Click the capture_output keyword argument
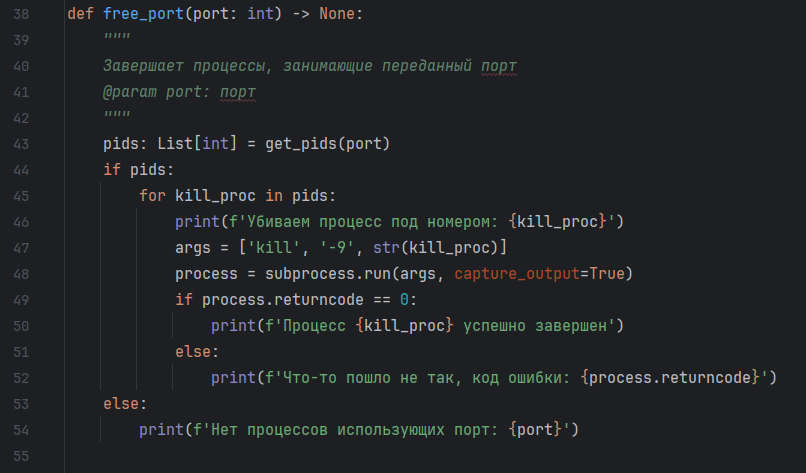Screen dimensions: 806x473 (517, 274)
